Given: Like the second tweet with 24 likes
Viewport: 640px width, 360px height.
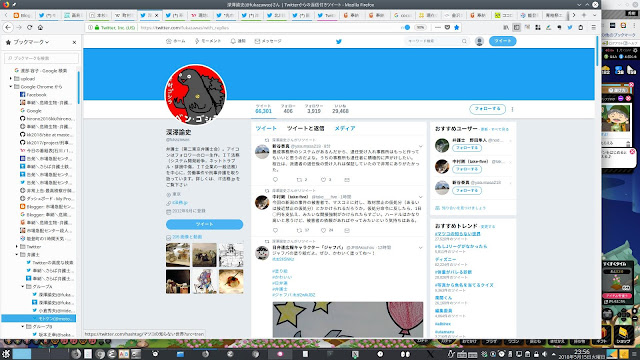Looking at the screenshot, I should click(323, 230).
